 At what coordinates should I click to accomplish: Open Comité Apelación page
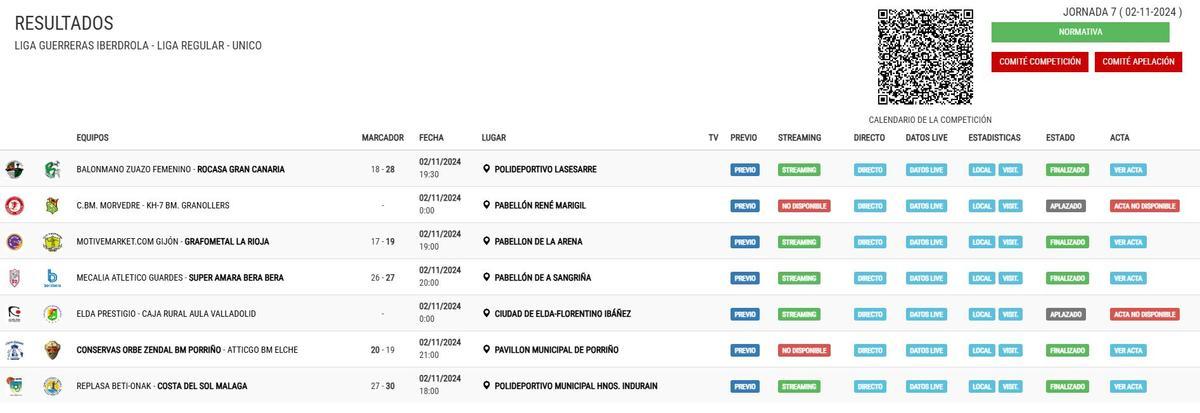(x=1138, y=62)
